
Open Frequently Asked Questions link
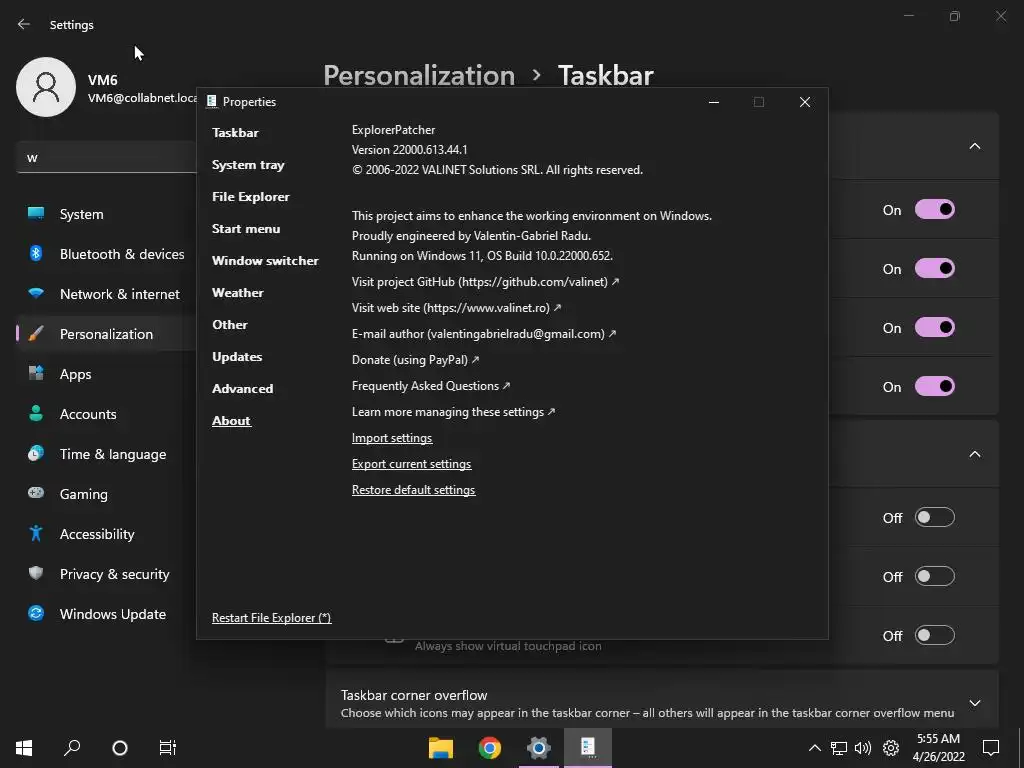431,386
